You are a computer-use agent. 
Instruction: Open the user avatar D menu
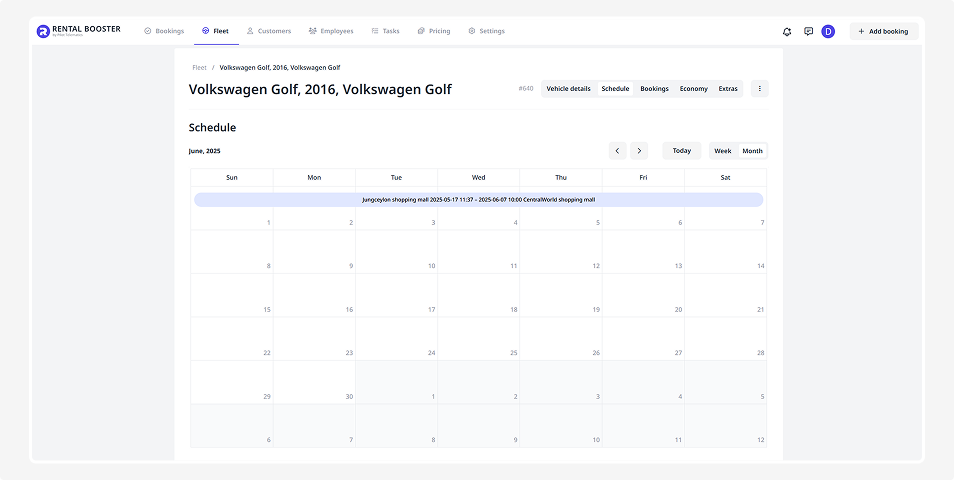point(828,31)
